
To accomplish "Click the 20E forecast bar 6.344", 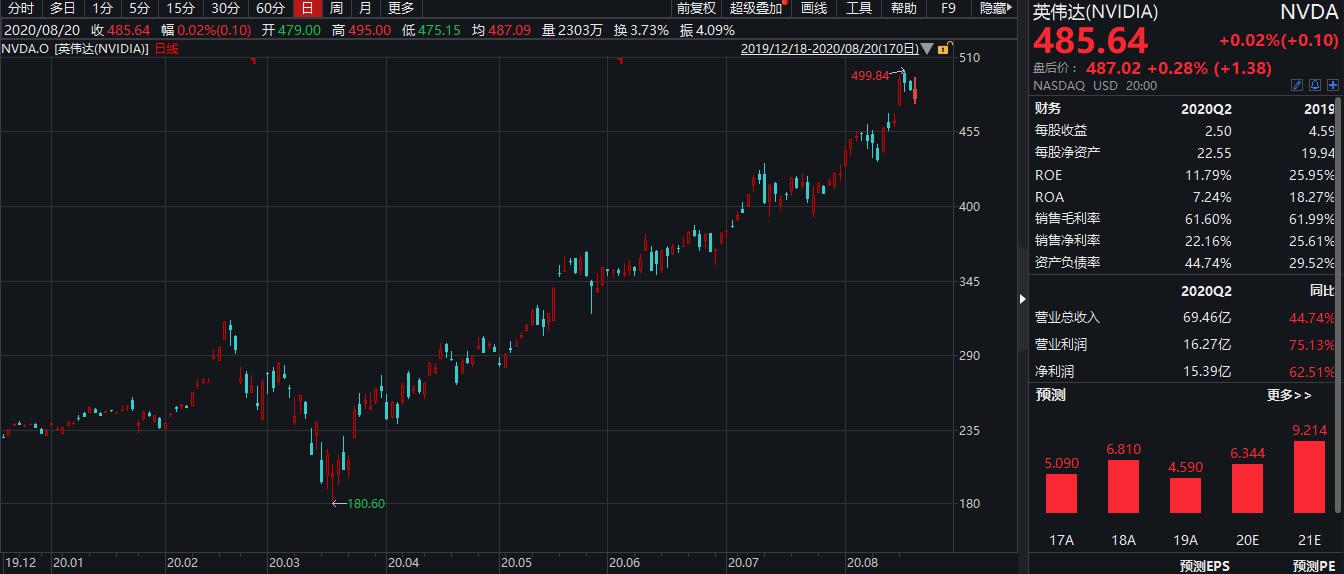I will coord(1247,489).
